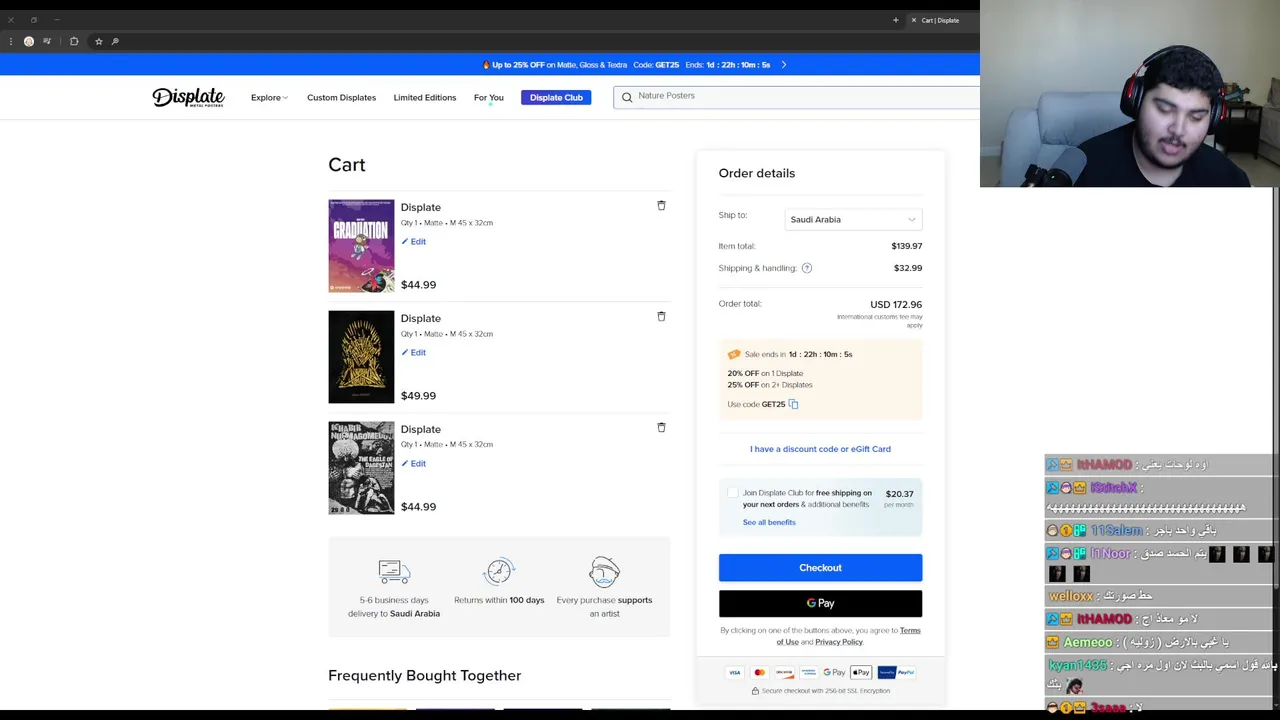
Task: Open the For You page
Action: [x=488, y=97]
